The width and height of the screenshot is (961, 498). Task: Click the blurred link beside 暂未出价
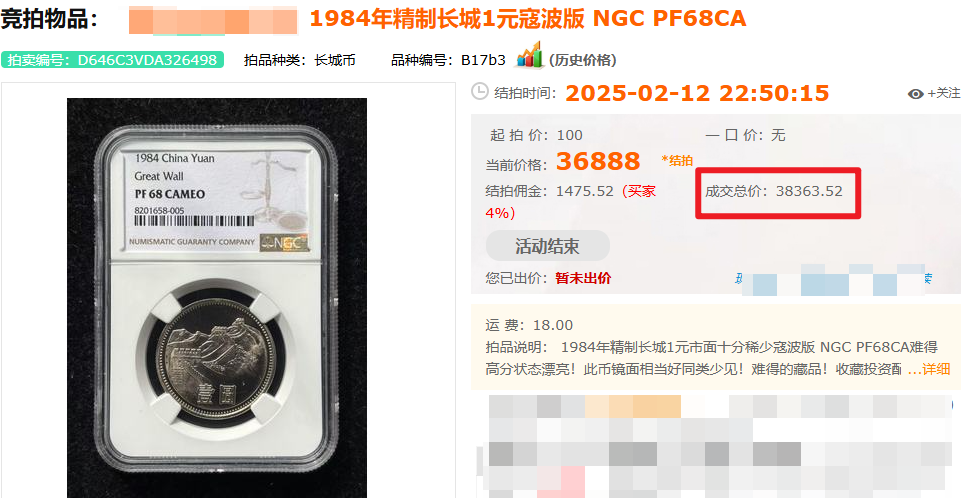[834, 279]
